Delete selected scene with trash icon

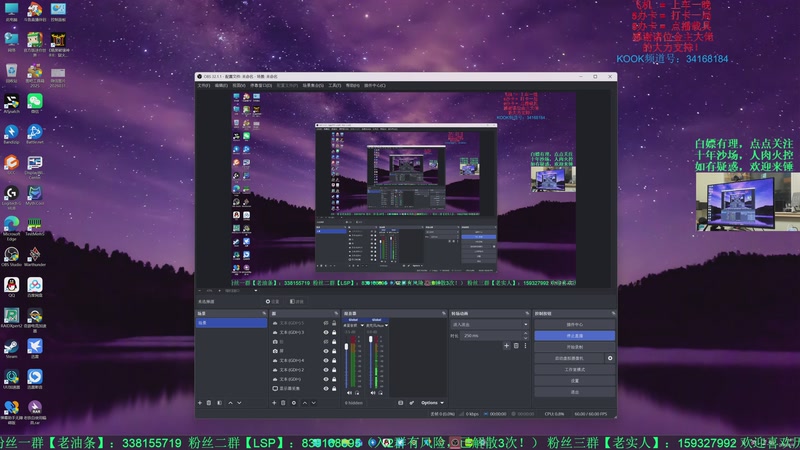[209, 403]
